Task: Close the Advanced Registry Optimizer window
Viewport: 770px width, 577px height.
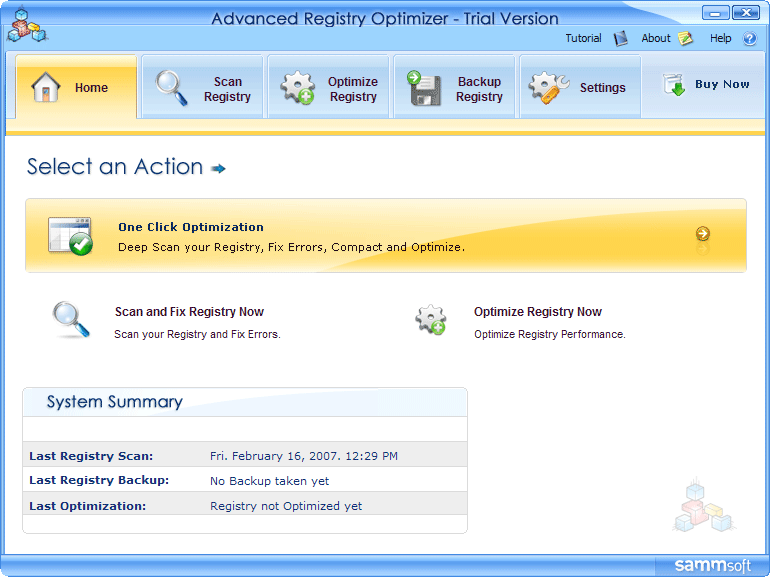Action: [x=745, y=13]
